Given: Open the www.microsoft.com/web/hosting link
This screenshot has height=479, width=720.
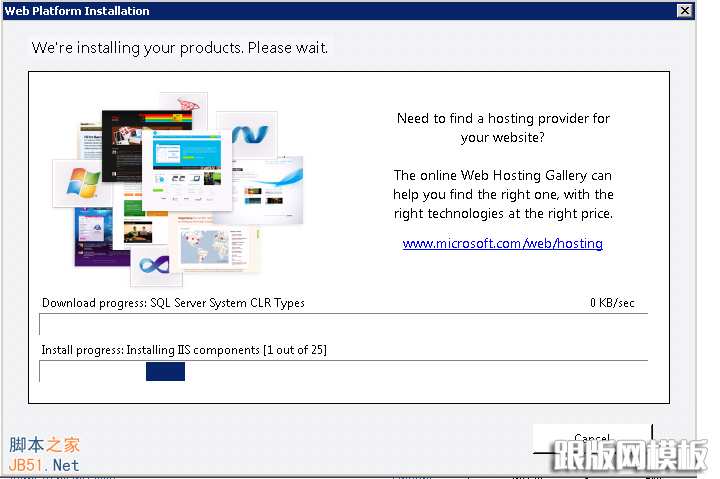Looking at the screenshot, I should tap(502, 243).
